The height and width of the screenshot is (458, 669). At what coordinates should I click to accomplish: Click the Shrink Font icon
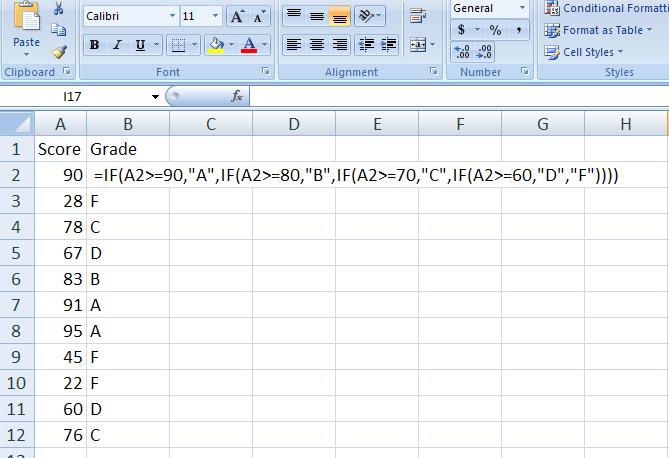click(259, 16)
